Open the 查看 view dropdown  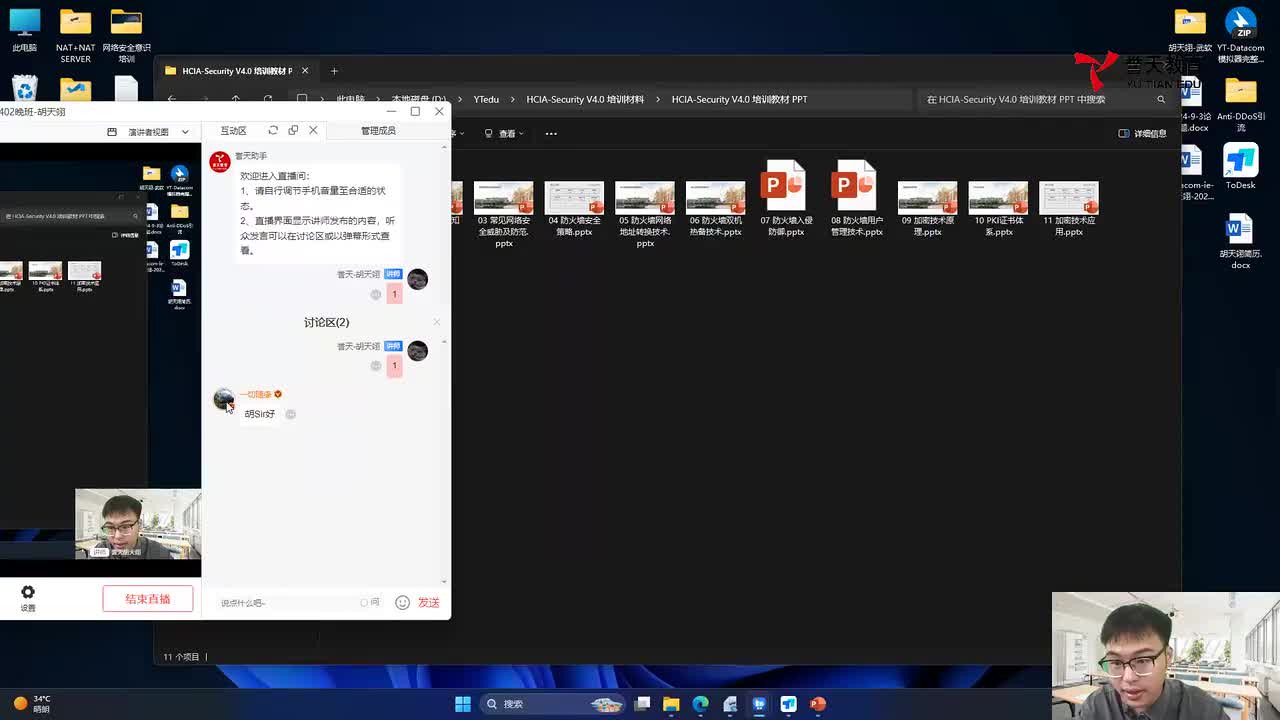(x=504, y=133)
